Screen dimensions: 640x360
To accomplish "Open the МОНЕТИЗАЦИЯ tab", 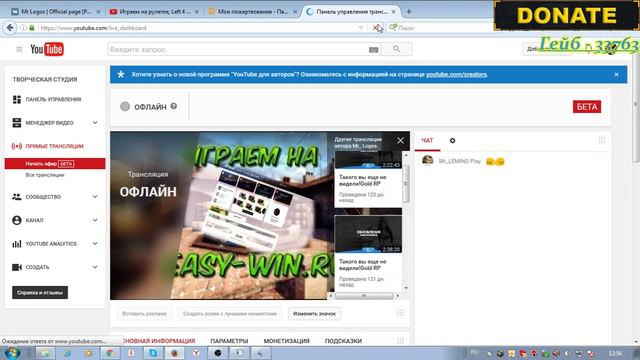I will coord(287,341).
